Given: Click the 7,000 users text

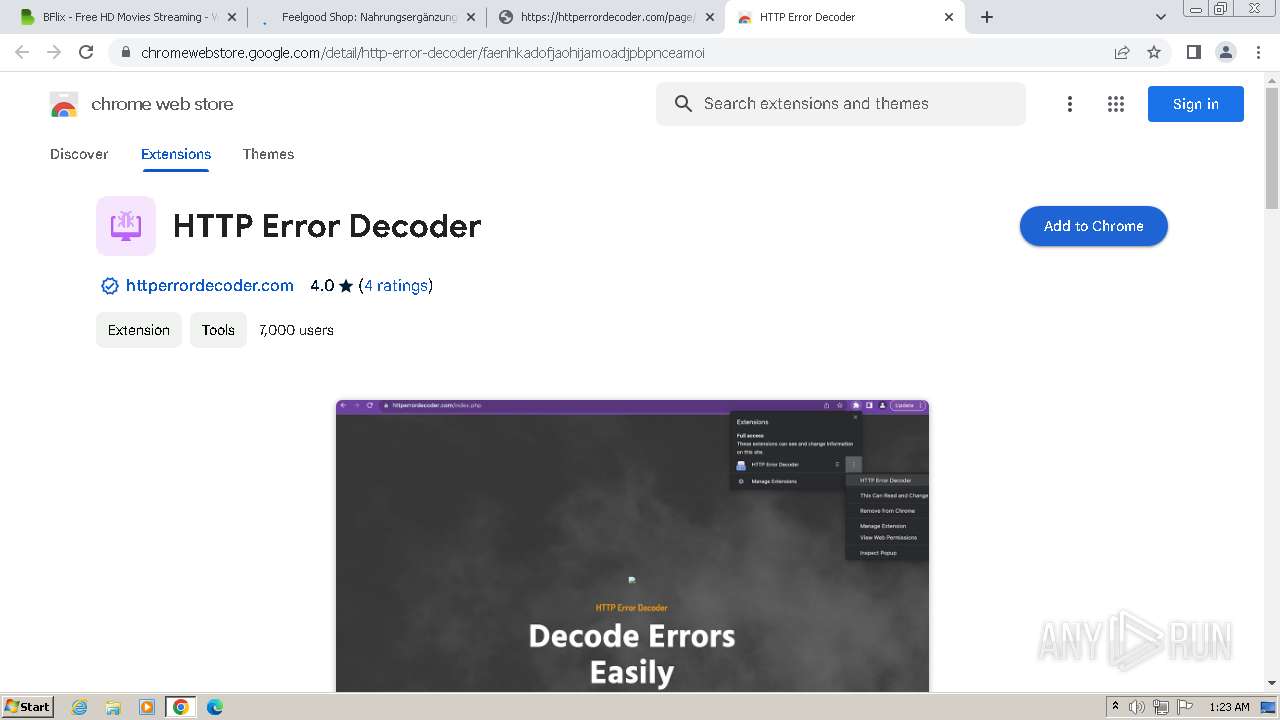Looking at the screenshot, I should 296,330.
